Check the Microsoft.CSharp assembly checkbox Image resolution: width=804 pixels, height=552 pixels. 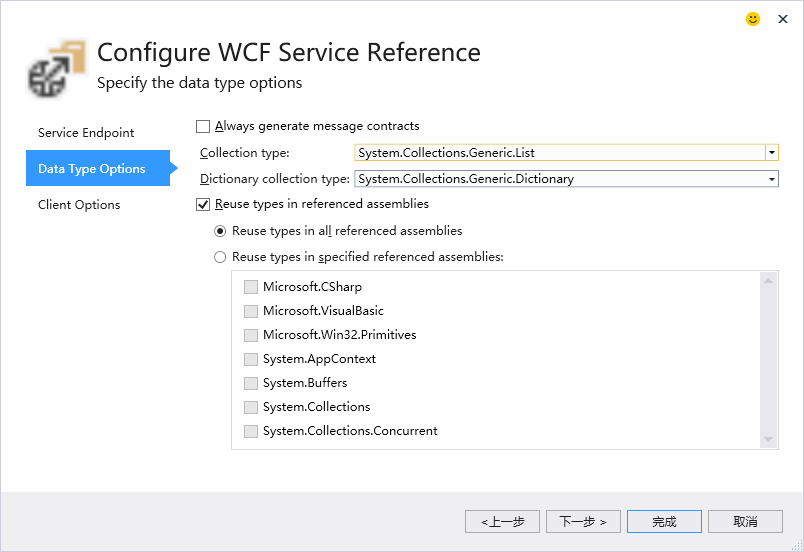(251, 287)
